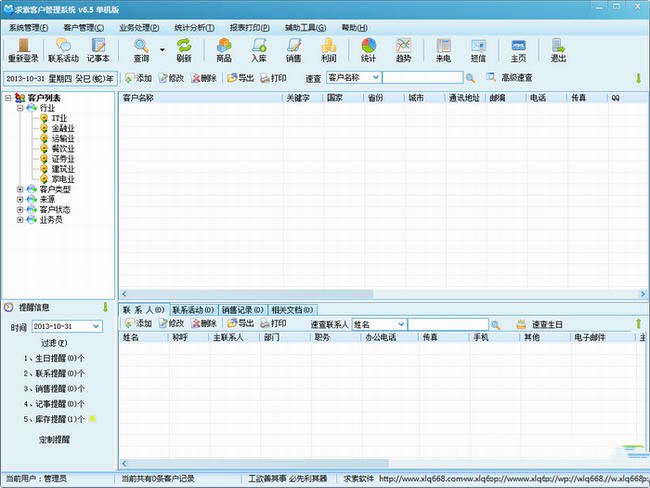Open the 来电 incoming call icon
650x488 pixels.
[443, 50]
